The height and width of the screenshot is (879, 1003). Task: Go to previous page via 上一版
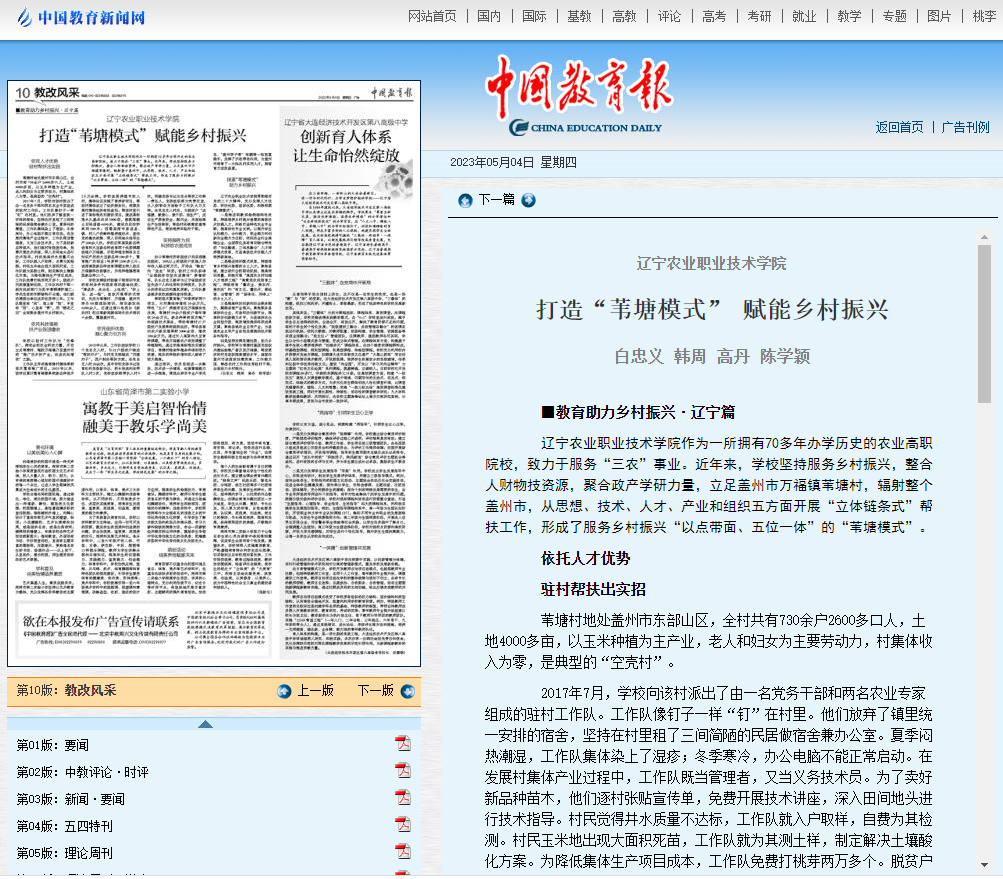315,690
